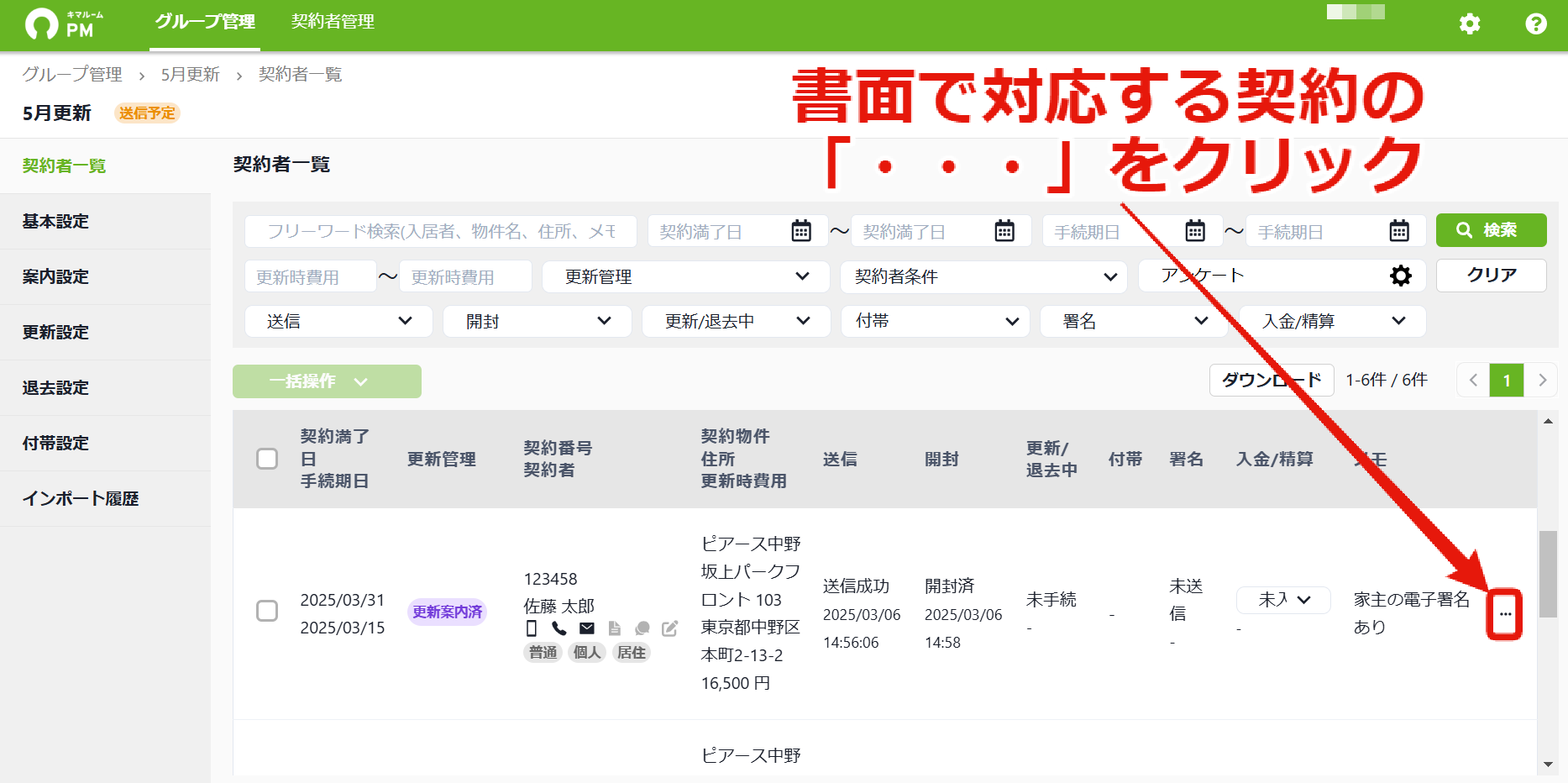Click the mail envelope icon for 佐藤 太郎

[x=587, y=628]
